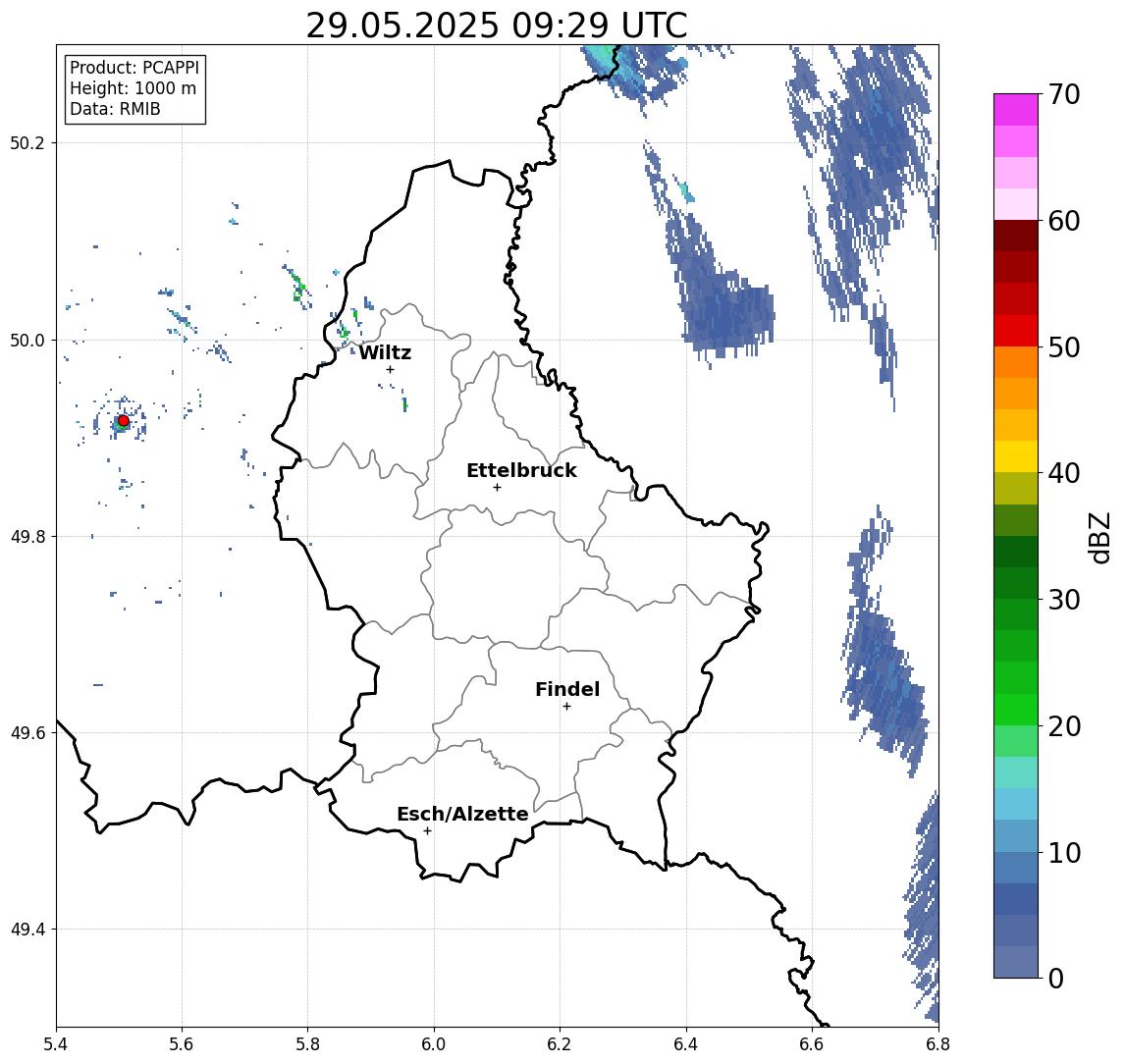Image resolution: width=1124 pixels, height=1064 pixels.
Task: Click the bottom blue colorbar segment at 0
Action: coord(1016,962)
